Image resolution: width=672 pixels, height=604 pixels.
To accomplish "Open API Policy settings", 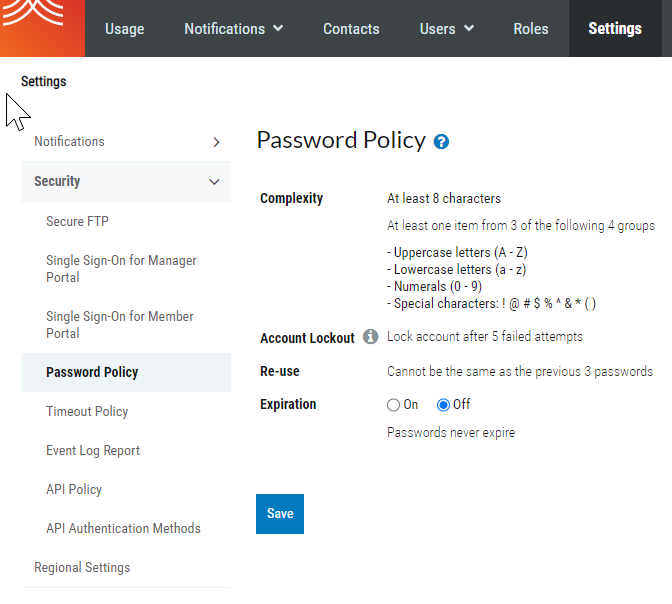I will [x=74, y=490].
